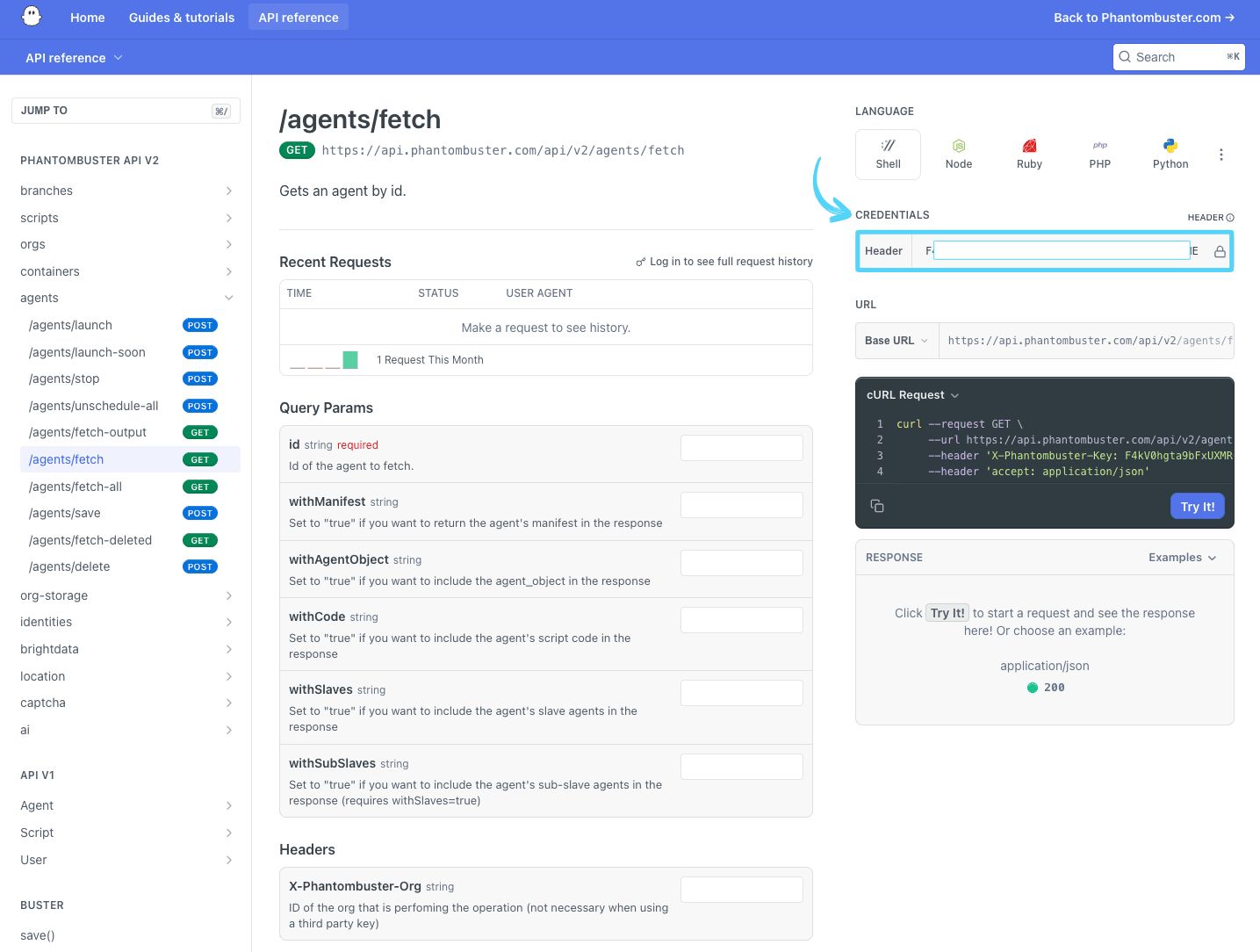Open /agents/fetch-all endpoint
Image resolution: width=1260 pixels, height=952 pixels.
click(x=130, y=487)
